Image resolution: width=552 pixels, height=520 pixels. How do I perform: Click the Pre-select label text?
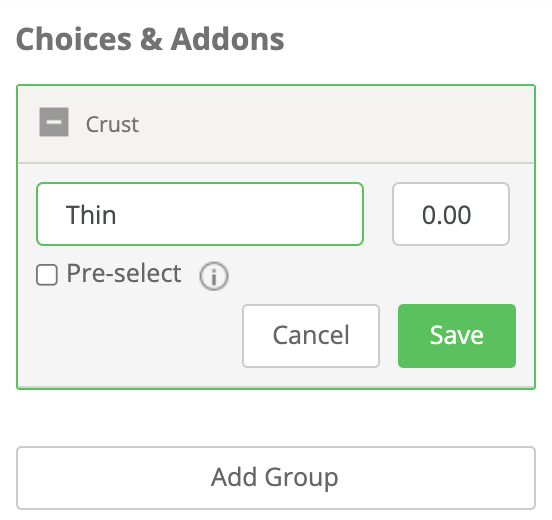(x=124, y=274)
